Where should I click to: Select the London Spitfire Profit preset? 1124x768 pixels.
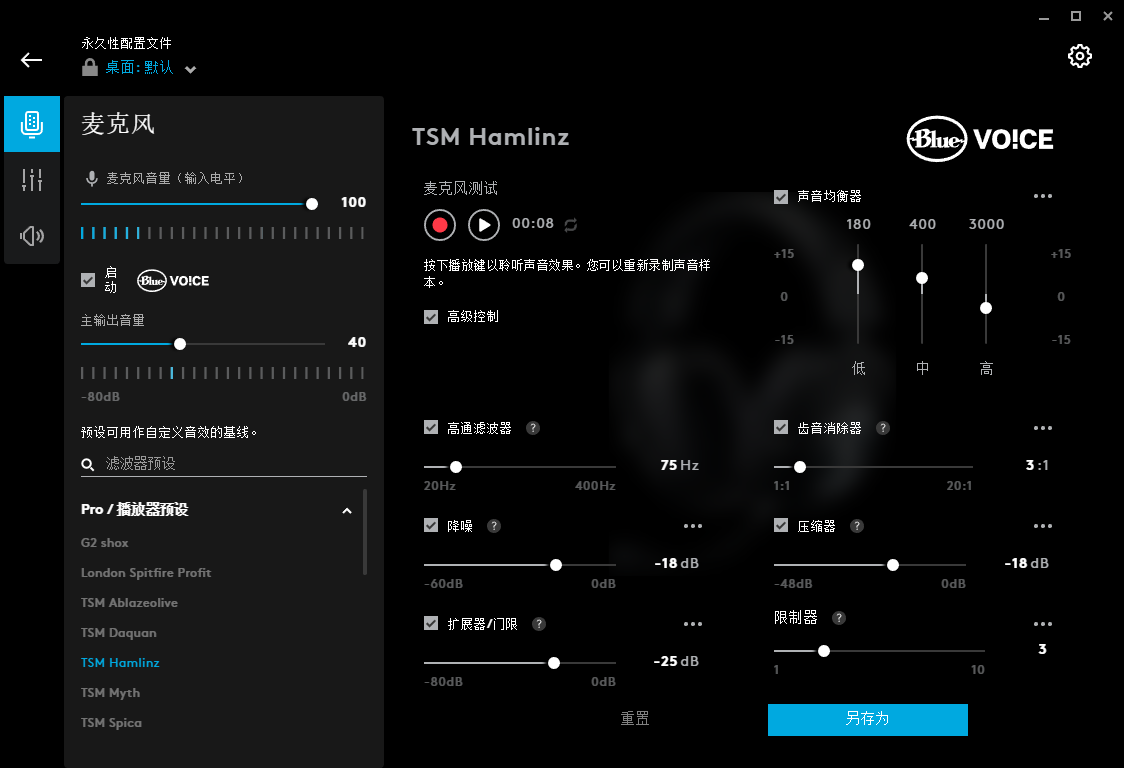click(x=146, y=573)
